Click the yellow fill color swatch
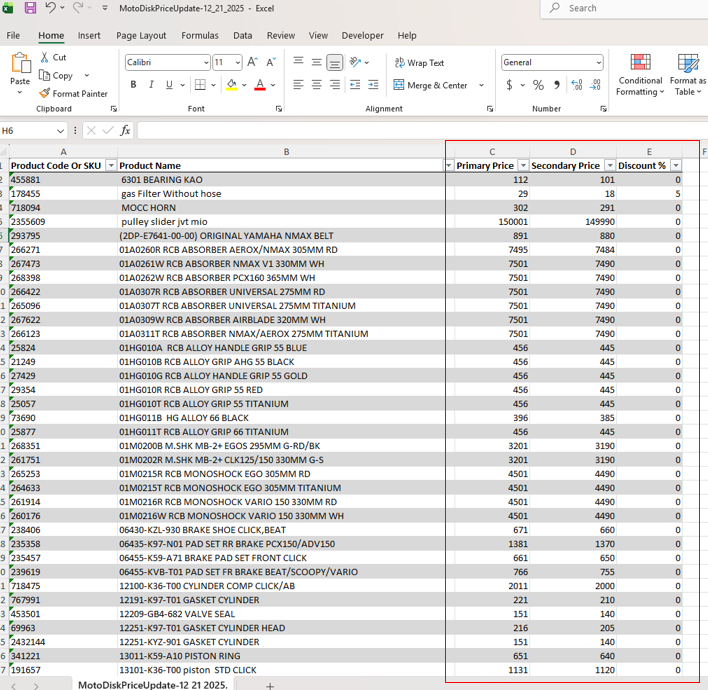Image resolution: width=708 pixels, height=690 pixels. point(231,85)
